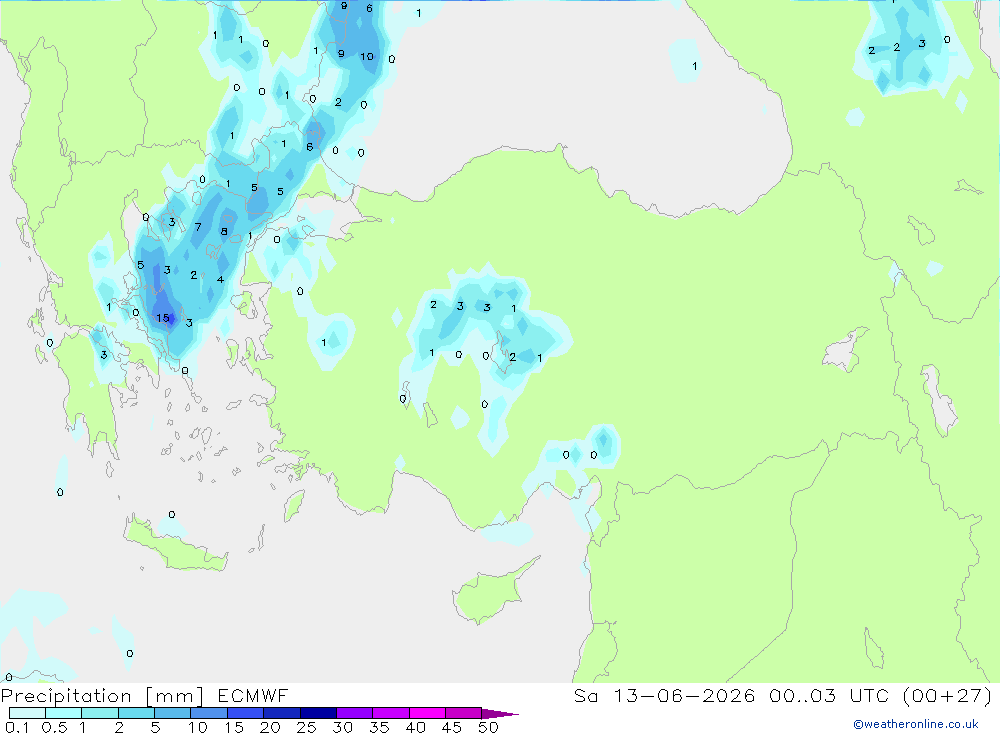Click the '7' precipitation value on map
The width and height of the screenshot is (1000, 733).
(x=198, y=227)
